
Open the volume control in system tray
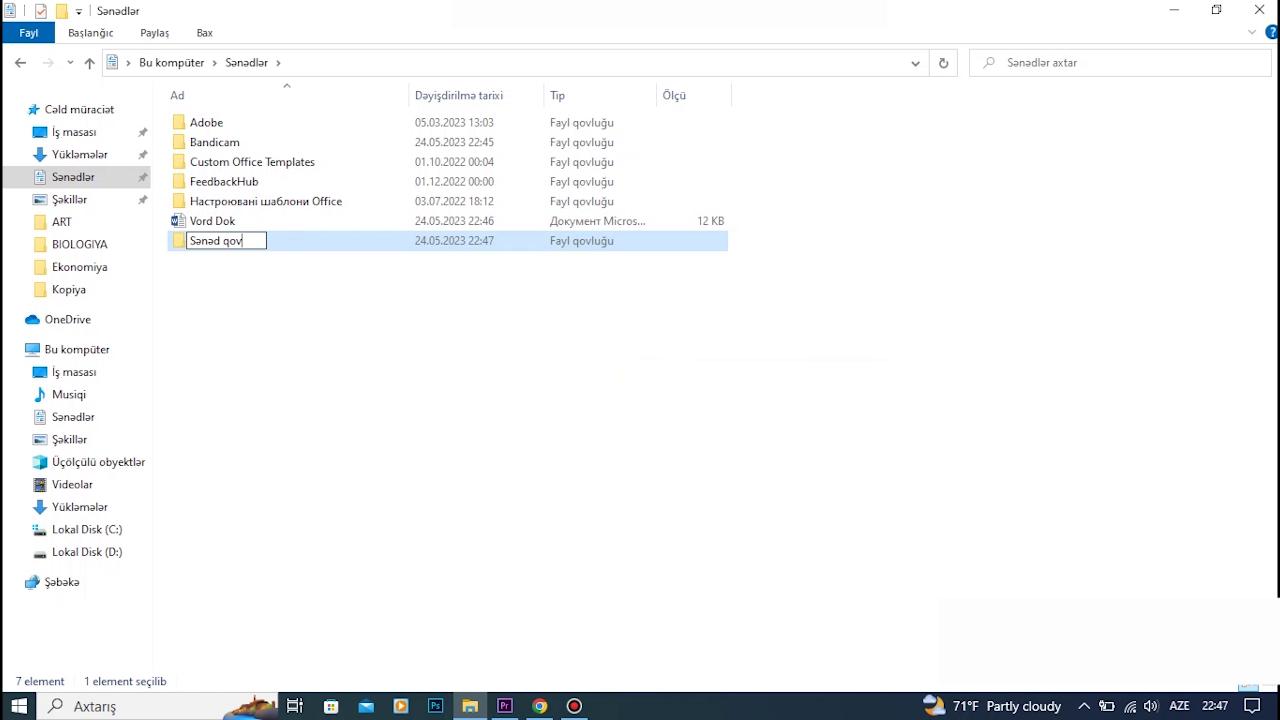pos(1151,706)
